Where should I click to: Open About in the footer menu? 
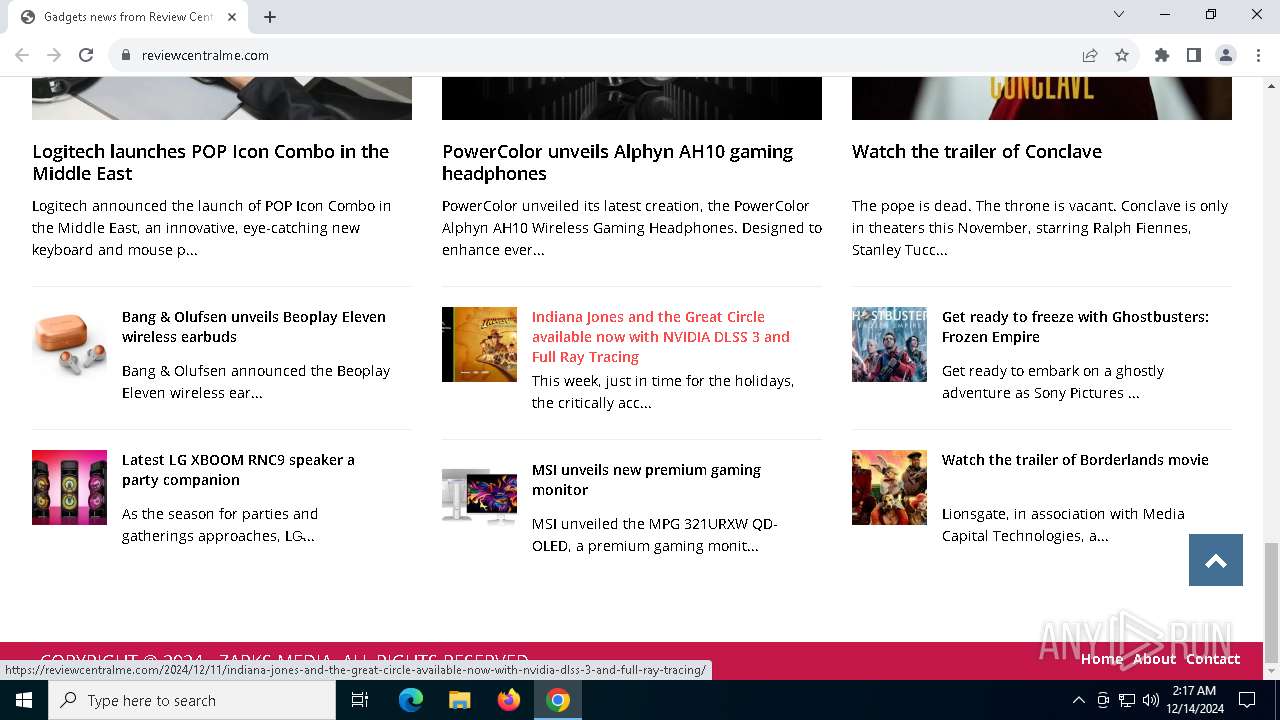click(1154, 659)
